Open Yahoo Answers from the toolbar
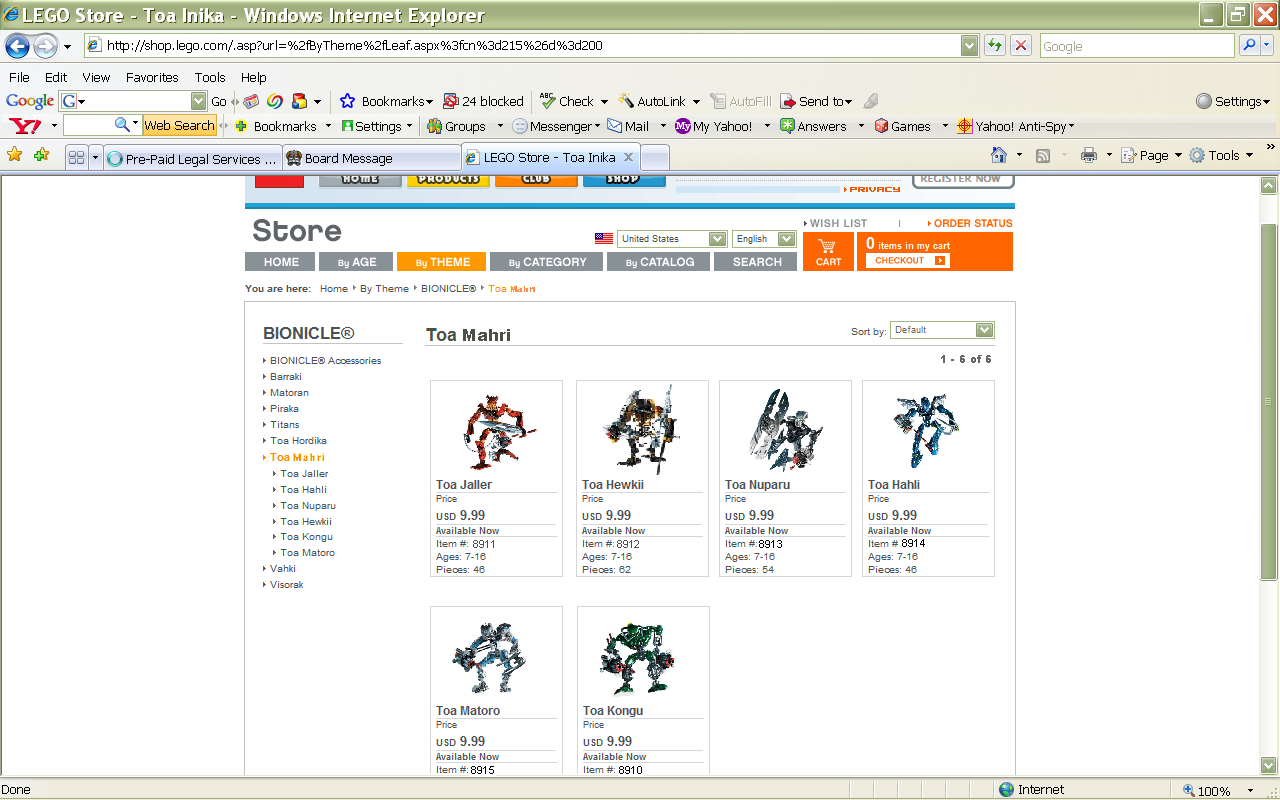The height and width of the screenshot is (800, 1280). point(814,126)
